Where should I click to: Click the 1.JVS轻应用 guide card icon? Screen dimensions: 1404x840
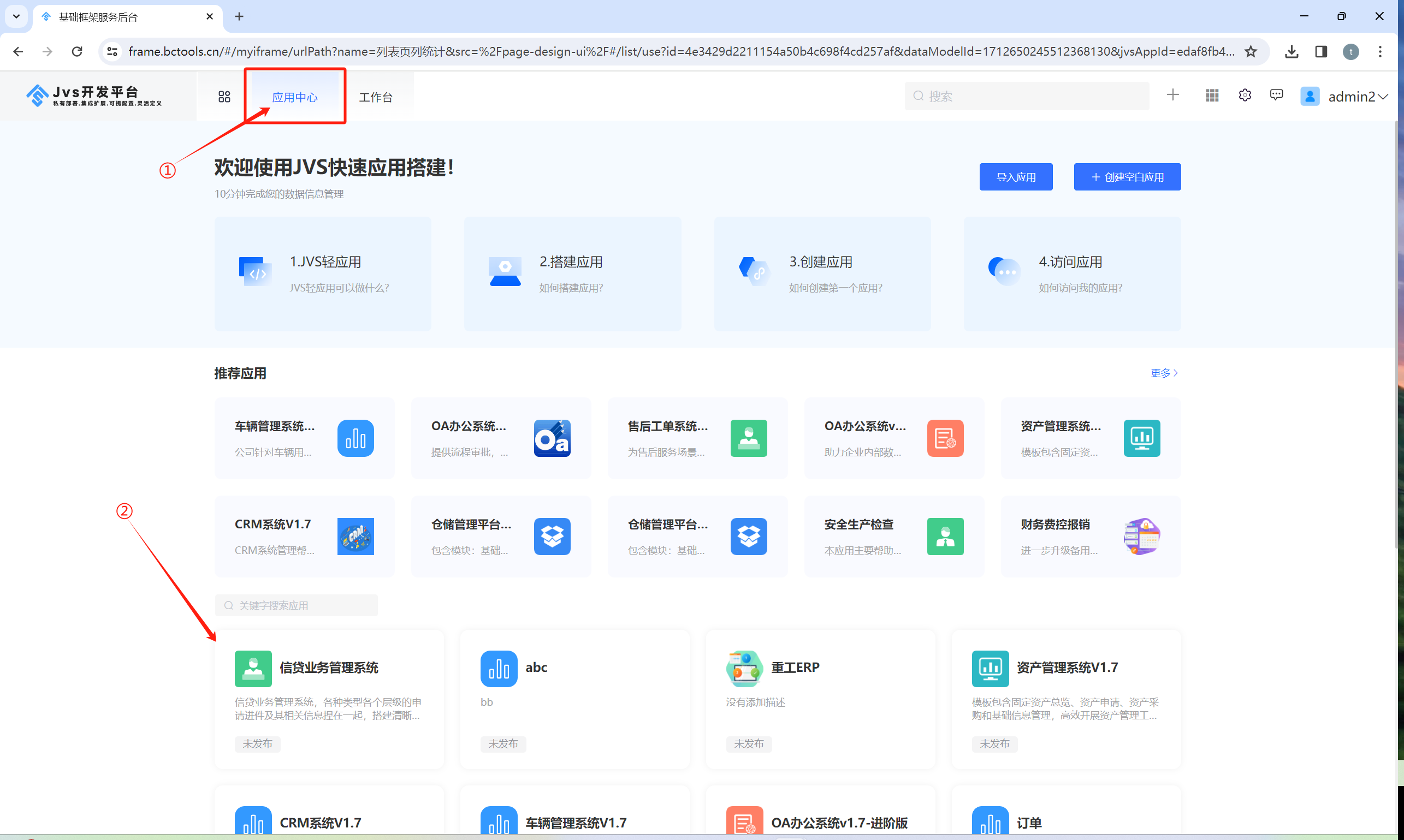click(x=255, y=271)
